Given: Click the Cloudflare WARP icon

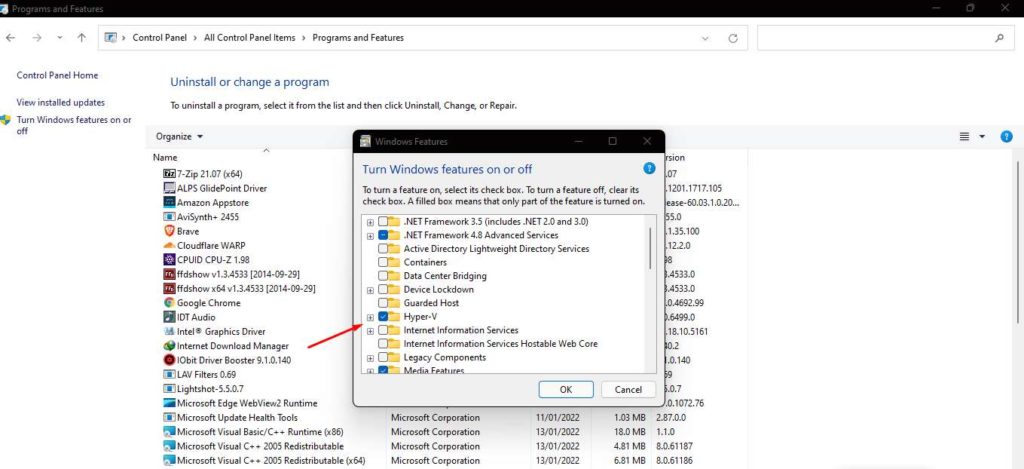Looking at the screenshot, I should (x=169, y=246).
